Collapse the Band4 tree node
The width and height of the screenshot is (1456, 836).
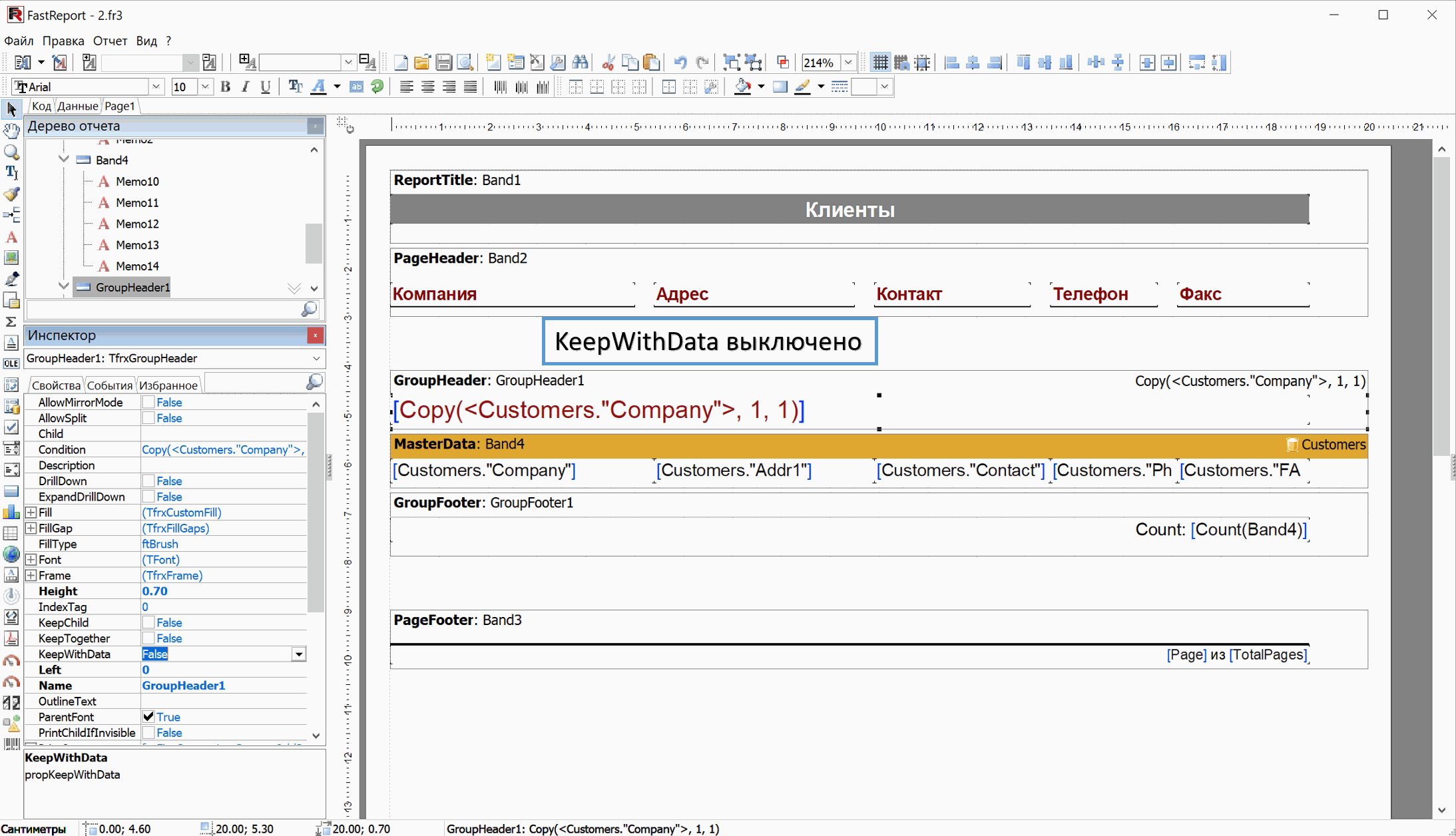64,160
